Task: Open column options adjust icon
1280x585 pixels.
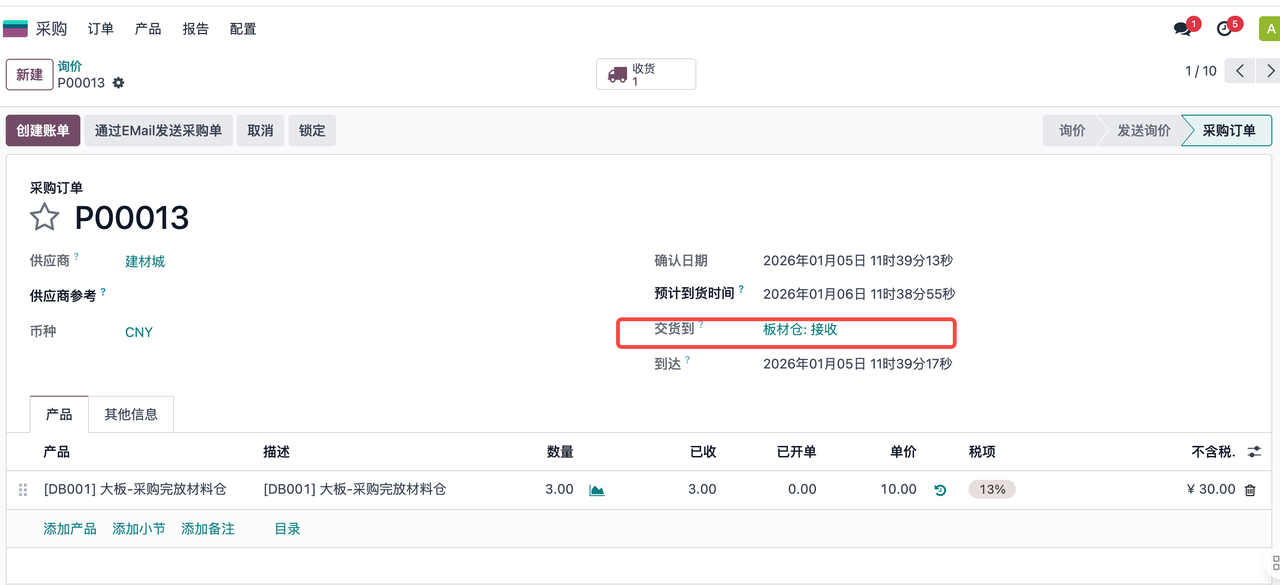Action: click(x=1255, y=452)
